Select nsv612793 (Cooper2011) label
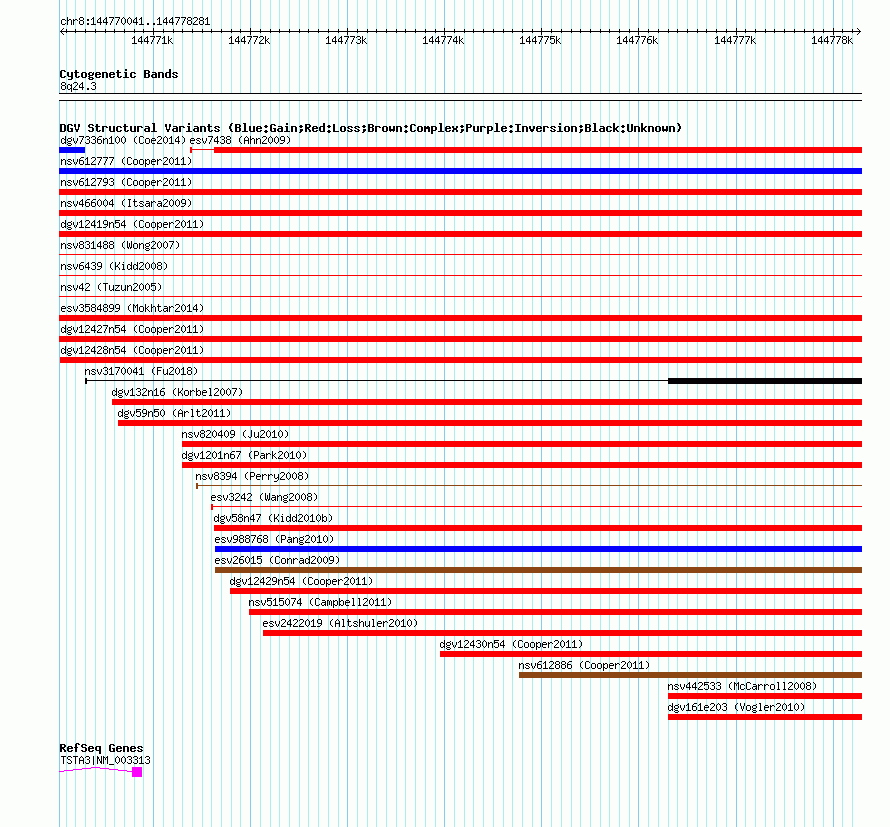 pos(126,182)
